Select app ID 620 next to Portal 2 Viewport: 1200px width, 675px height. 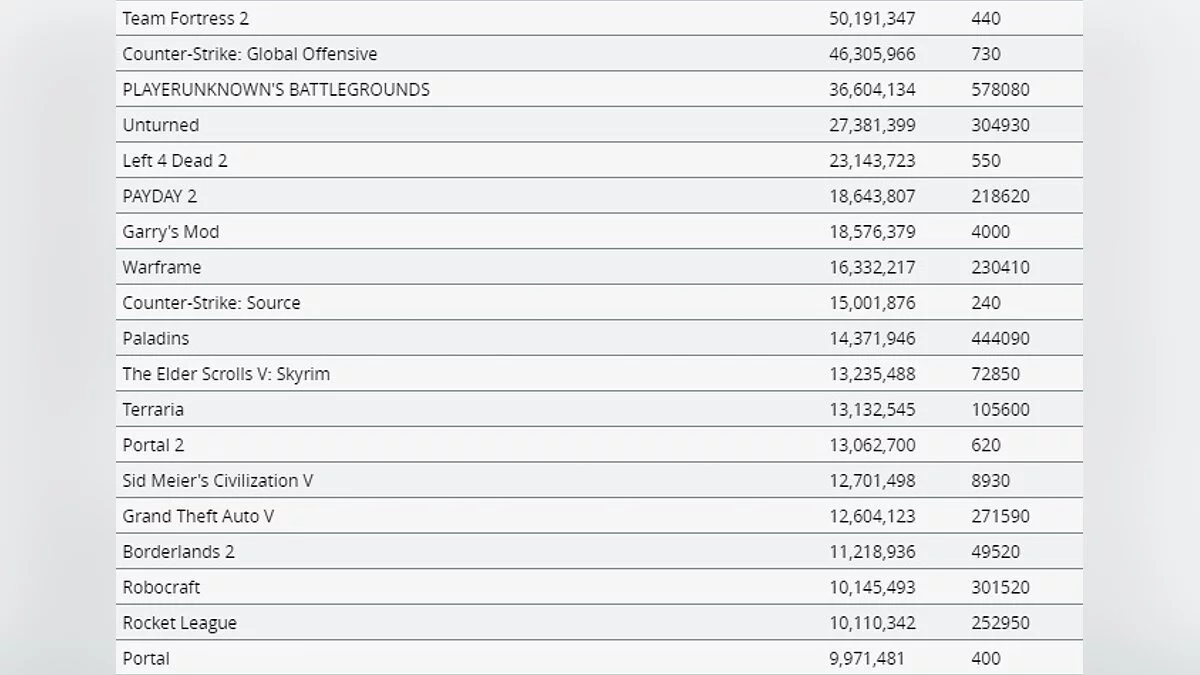tap(986, 445)
